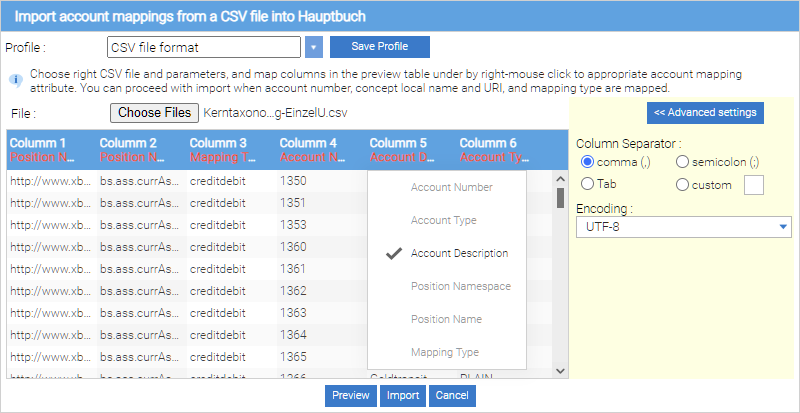Image resolution: width=800 pixels, height=413 pixels.
Task: Click the Save Profile button
Action: pyautogui.click(x=379, y=47)
